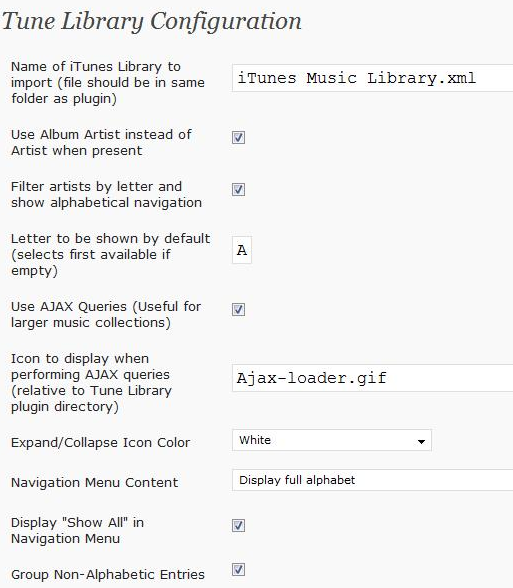The height and width of the screenshot is (588, 513).
Task: Click the Navigation Menu Content label
Action: point(94,482)
